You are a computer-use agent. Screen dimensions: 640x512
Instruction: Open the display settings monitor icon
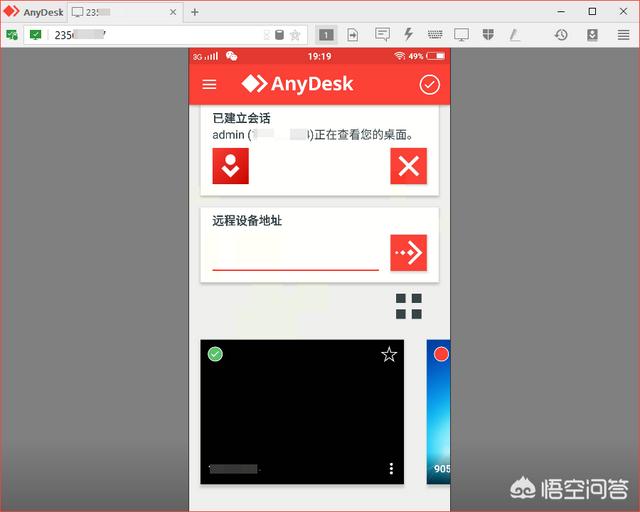(x=462, y=35)
